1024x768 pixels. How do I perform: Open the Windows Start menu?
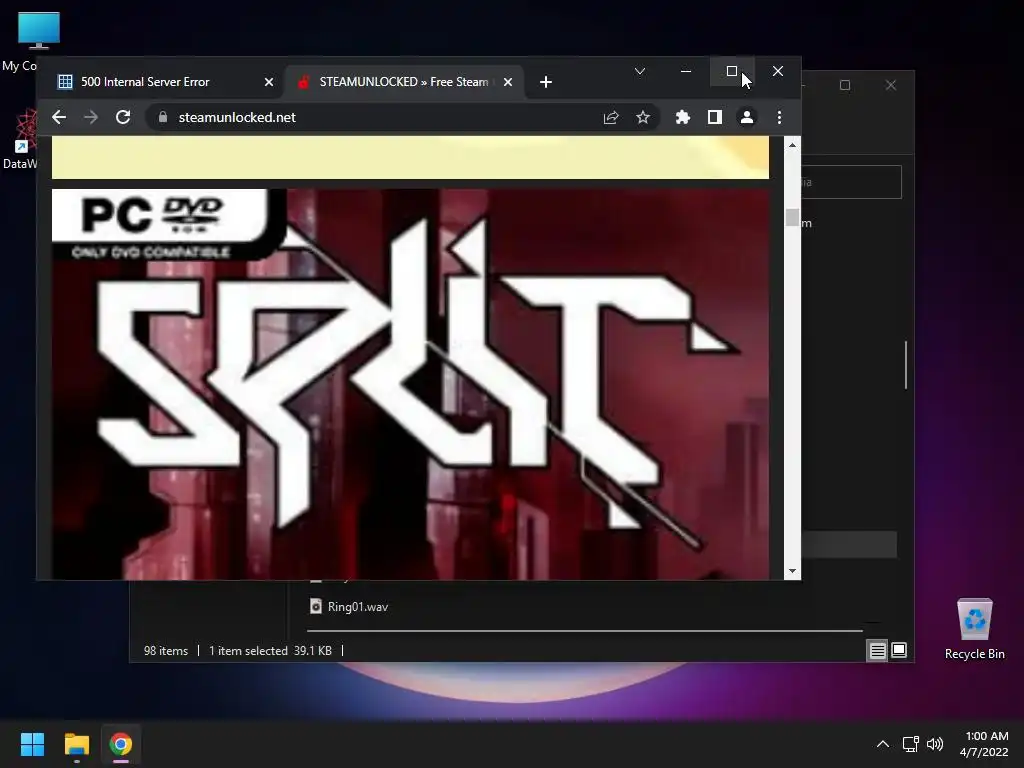[x=32, y=744]
